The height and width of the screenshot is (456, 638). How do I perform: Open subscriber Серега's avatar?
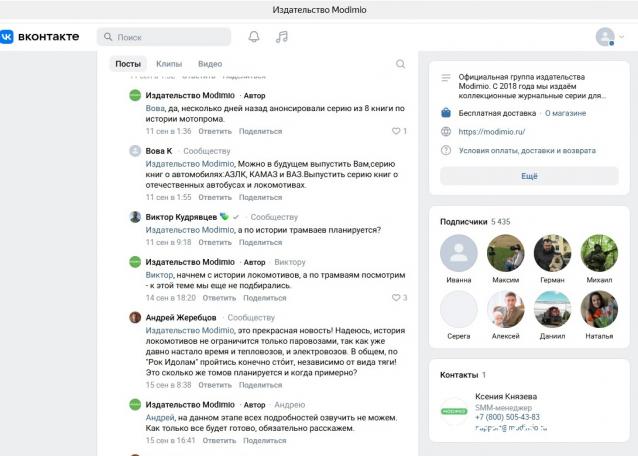pos(459,309)
